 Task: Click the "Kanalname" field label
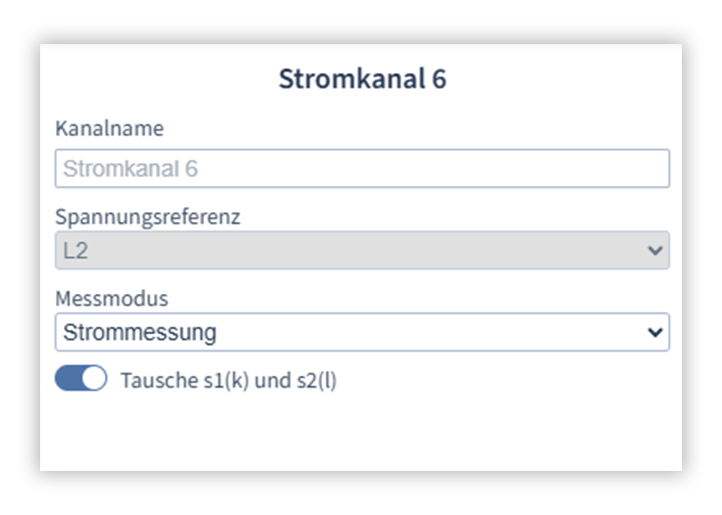pyautogui.click(x=110, y=128)
